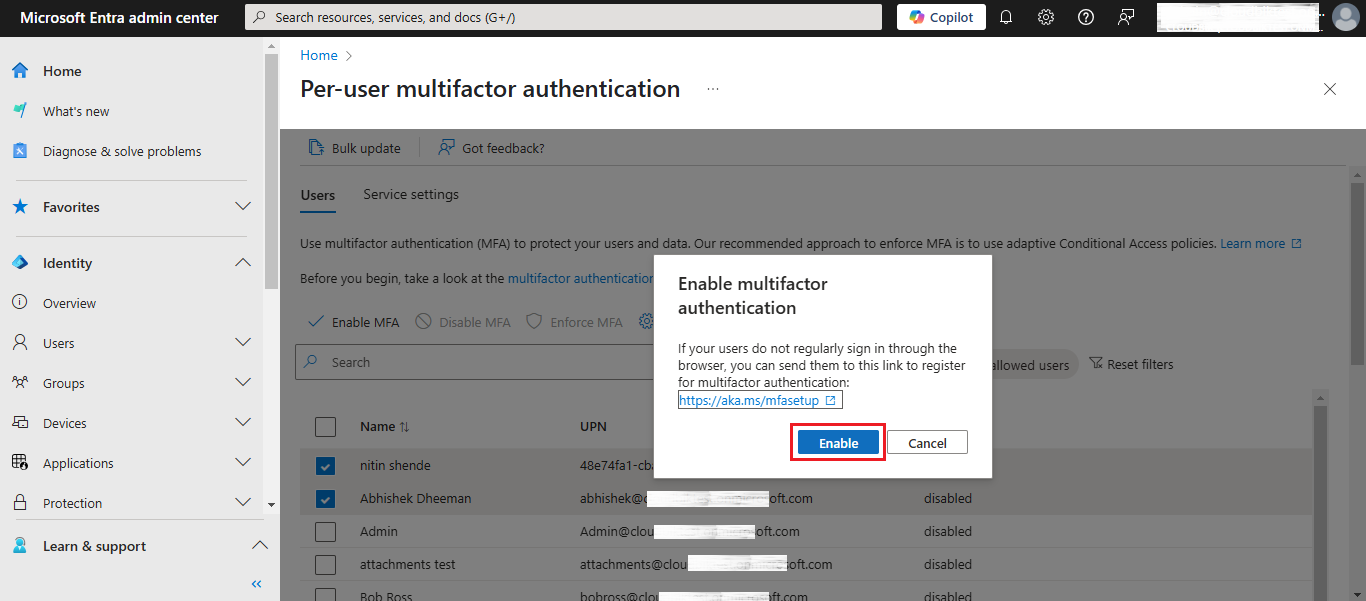1366x601 pixels.
Task: Click Disable MFA in the command bar
Action: point(463,322)
